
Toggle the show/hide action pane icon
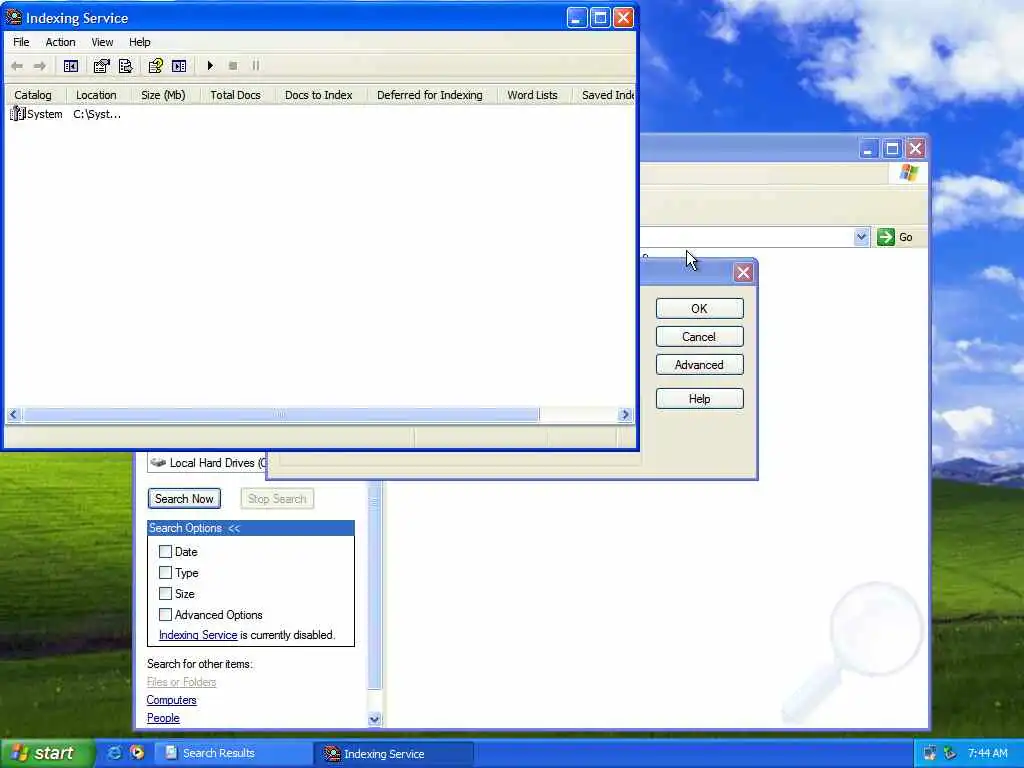click(x=179, y=66)
